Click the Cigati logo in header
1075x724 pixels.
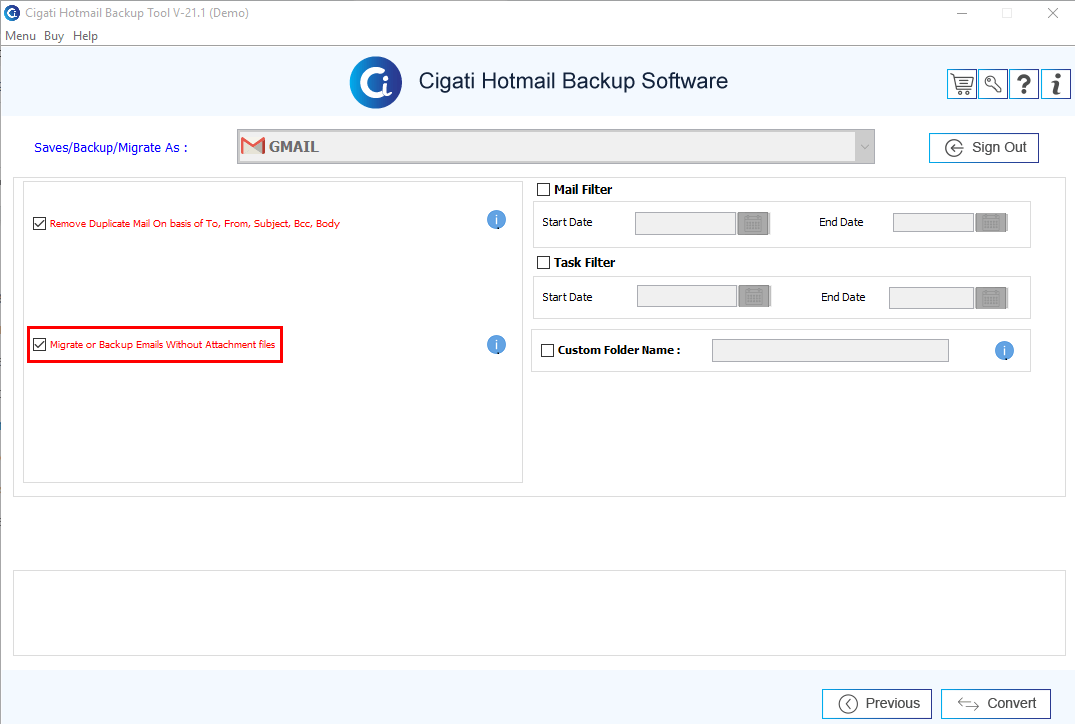point(376,82)
